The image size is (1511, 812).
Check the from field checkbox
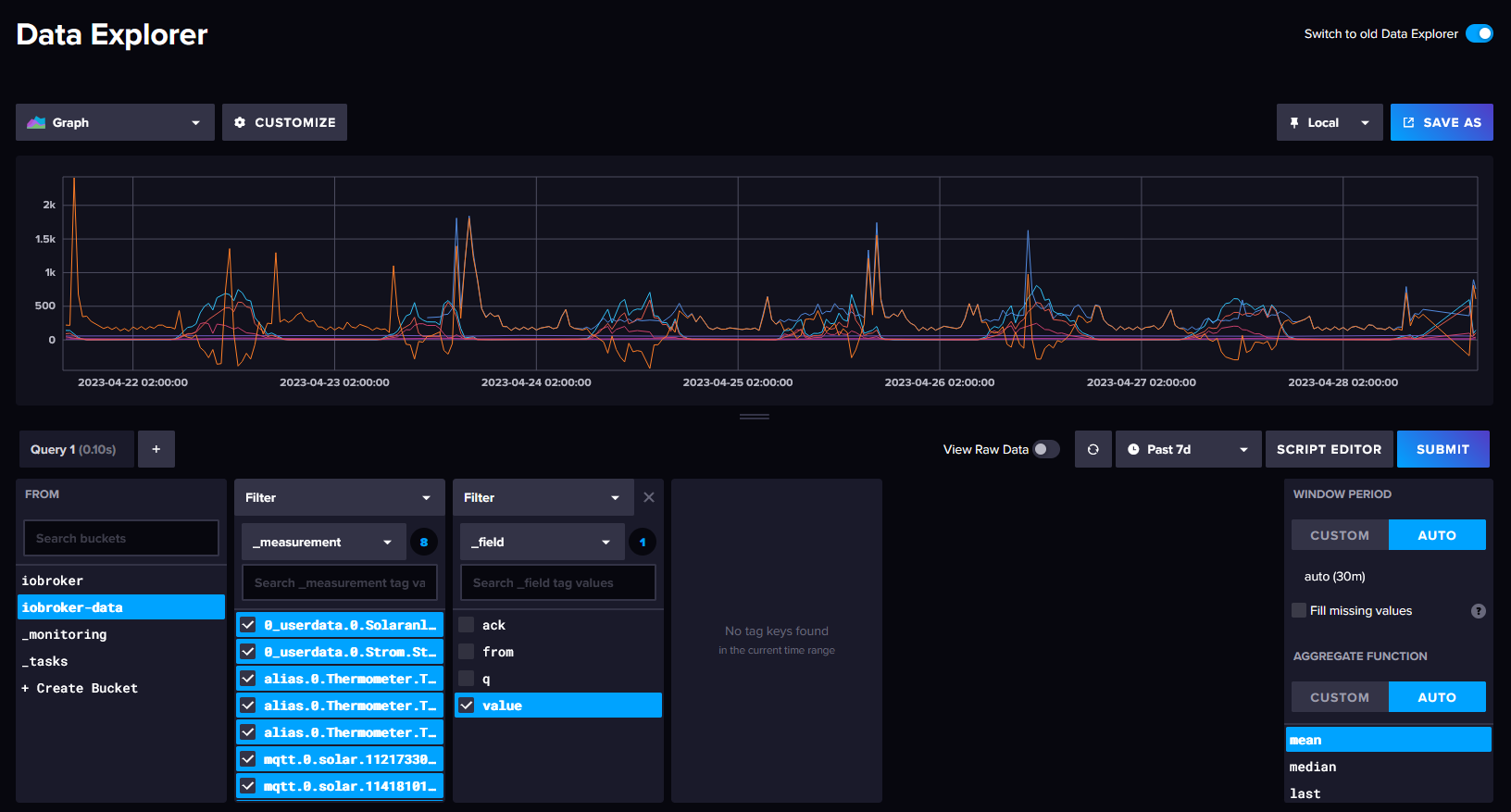pyautogui.click(x=467, y=652)
